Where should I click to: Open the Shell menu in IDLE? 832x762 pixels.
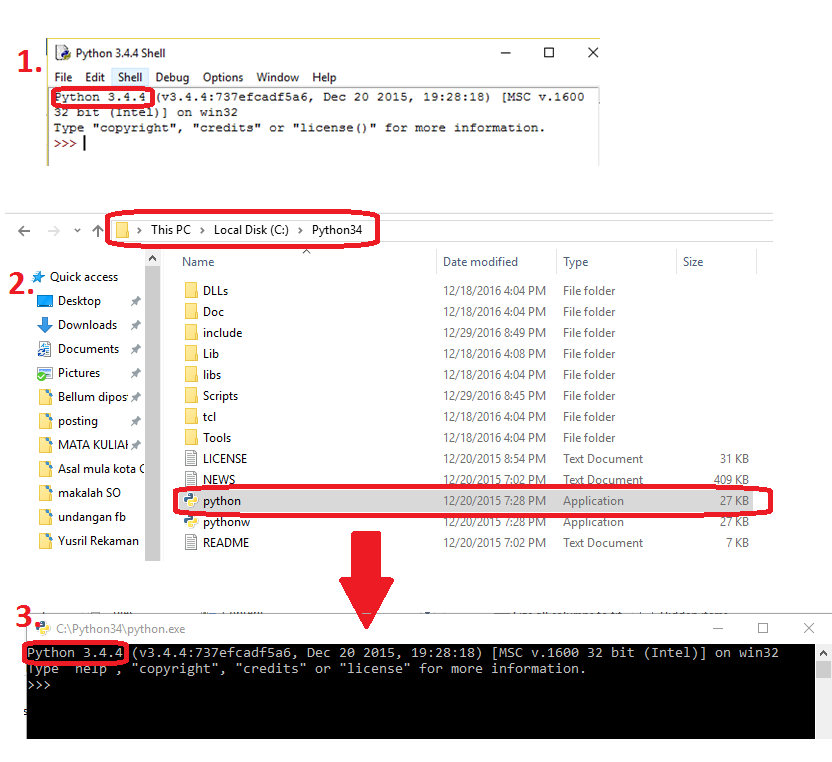point(130,77)
